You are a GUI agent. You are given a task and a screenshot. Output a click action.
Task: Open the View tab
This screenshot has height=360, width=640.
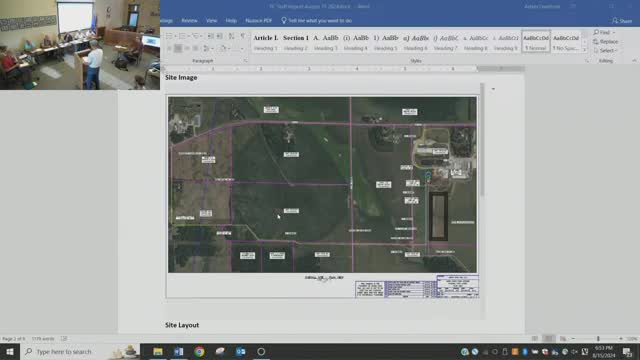tap(211, 20)
